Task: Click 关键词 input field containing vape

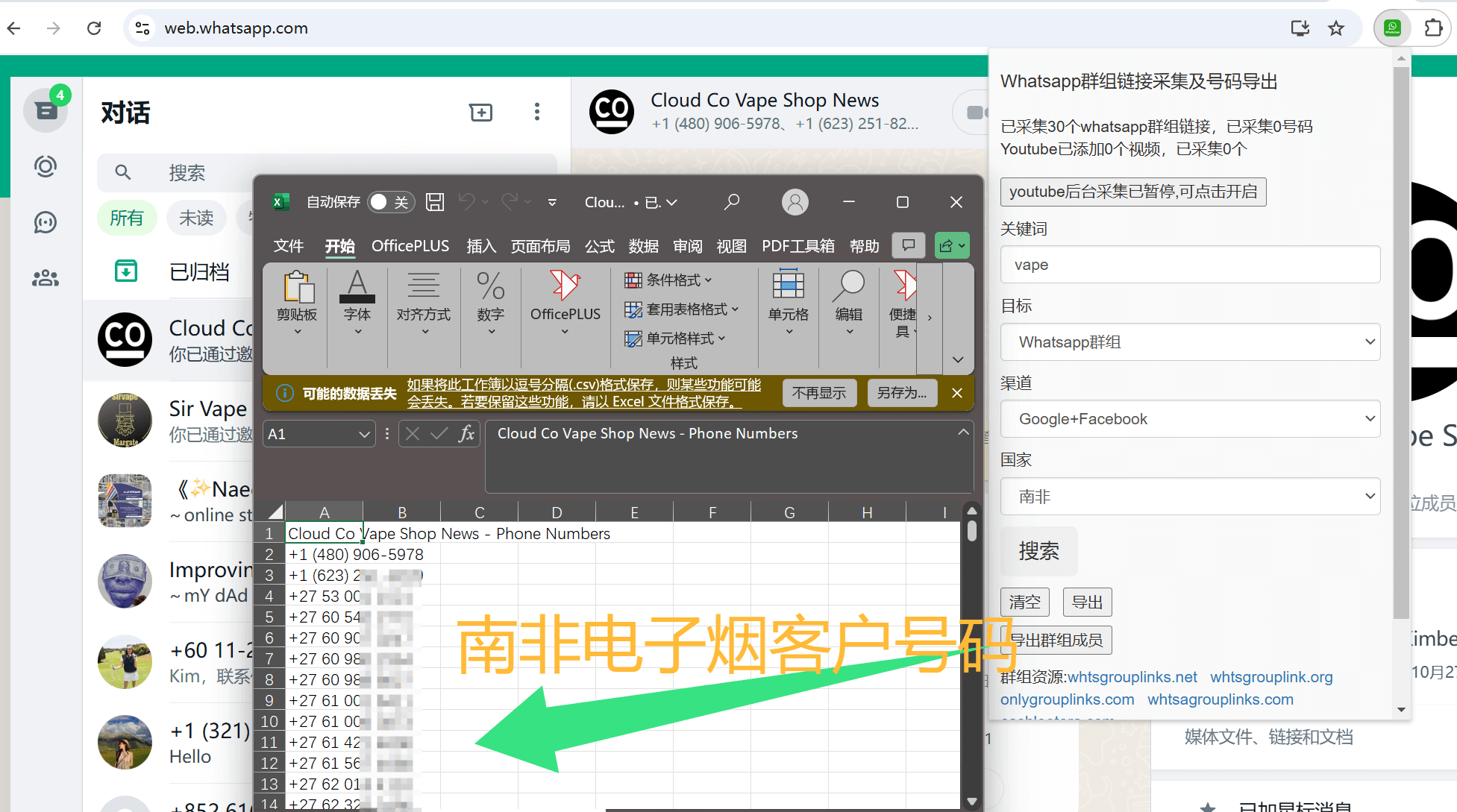Action: [1190, 265]
